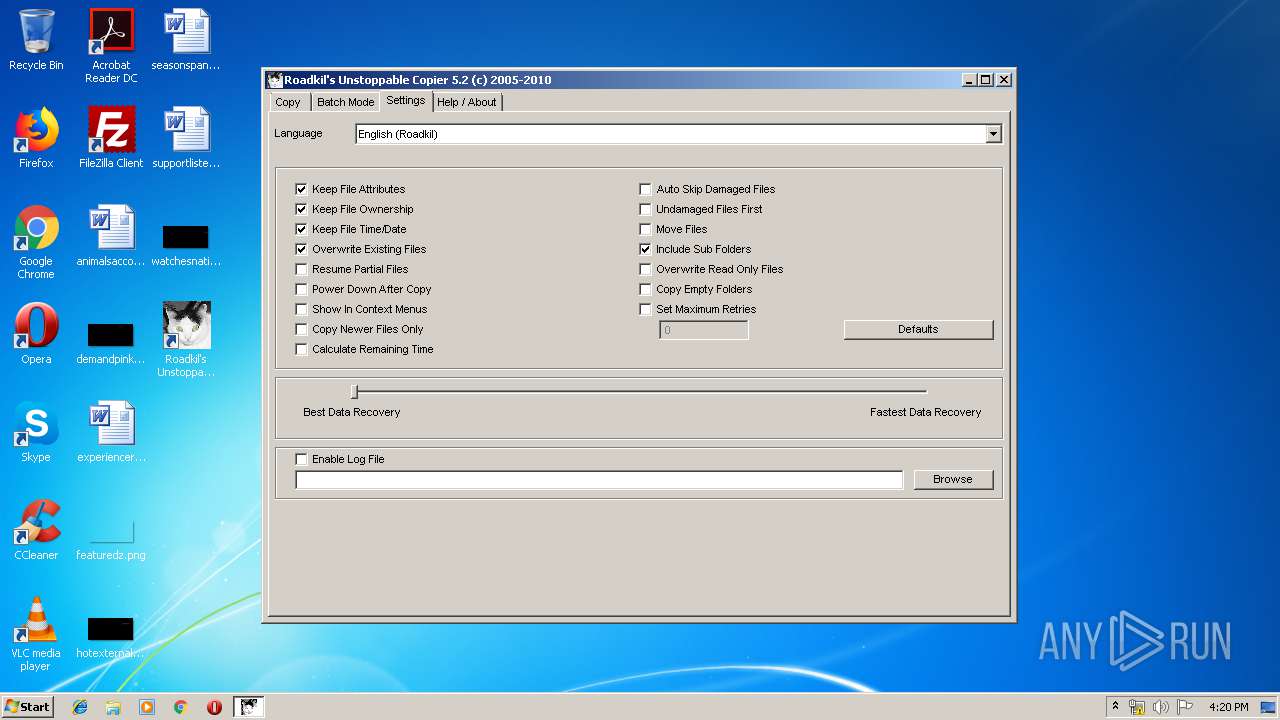Open the Windows Start menu
Viewport: 1280px width, 720px height.
(28, 707)
